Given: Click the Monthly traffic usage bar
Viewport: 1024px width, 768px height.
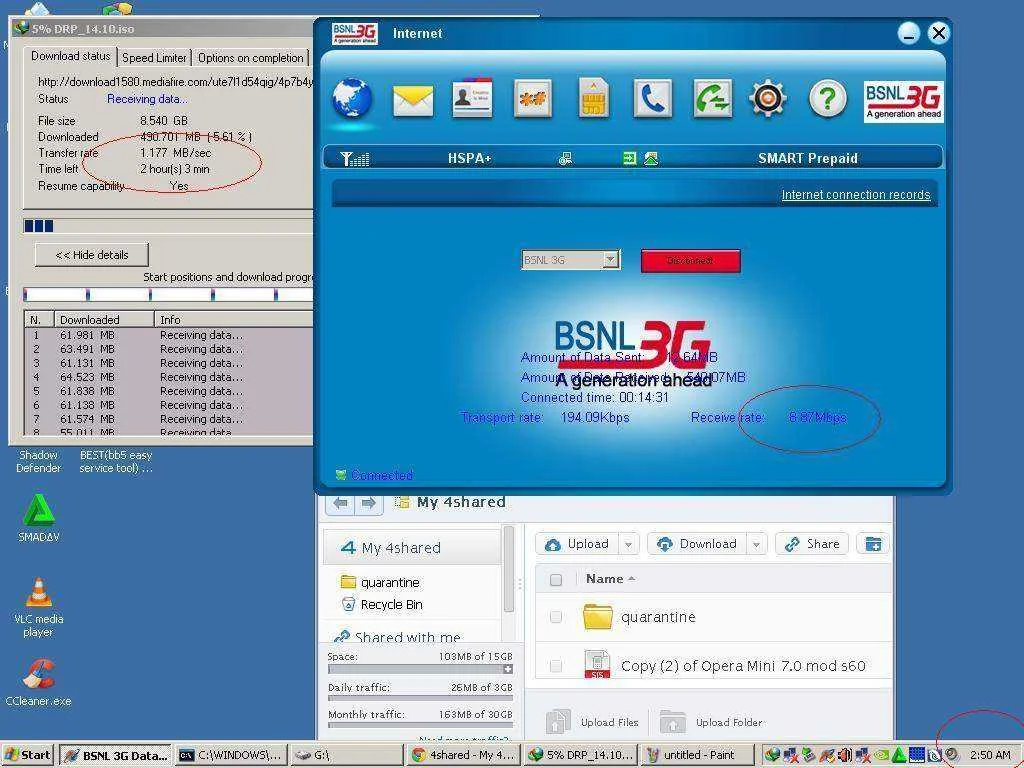Looking at the screenshot, I should [420, 724].
